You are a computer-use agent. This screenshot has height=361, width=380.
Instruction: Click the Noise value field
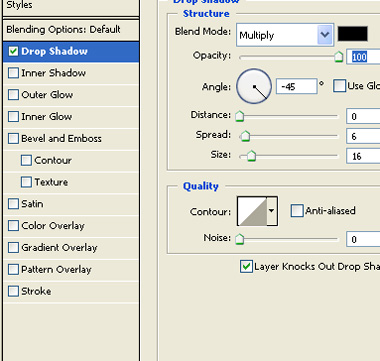point(363,239)
